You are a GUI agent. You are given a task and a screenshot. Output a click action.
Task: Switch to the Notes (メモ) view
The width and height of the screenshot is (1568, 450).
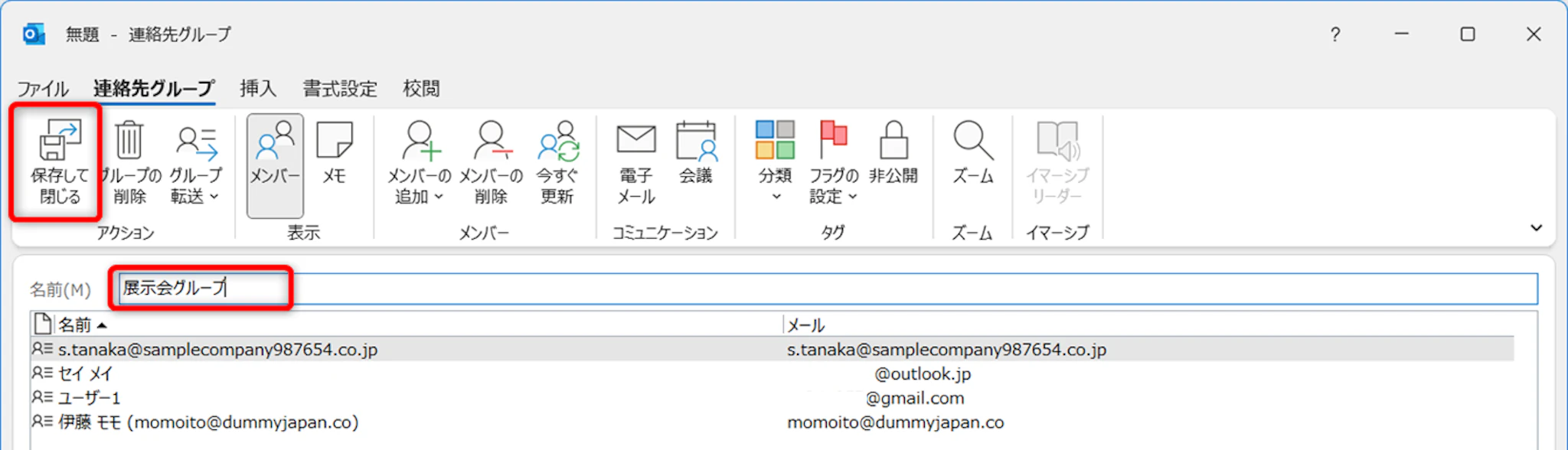334,153
